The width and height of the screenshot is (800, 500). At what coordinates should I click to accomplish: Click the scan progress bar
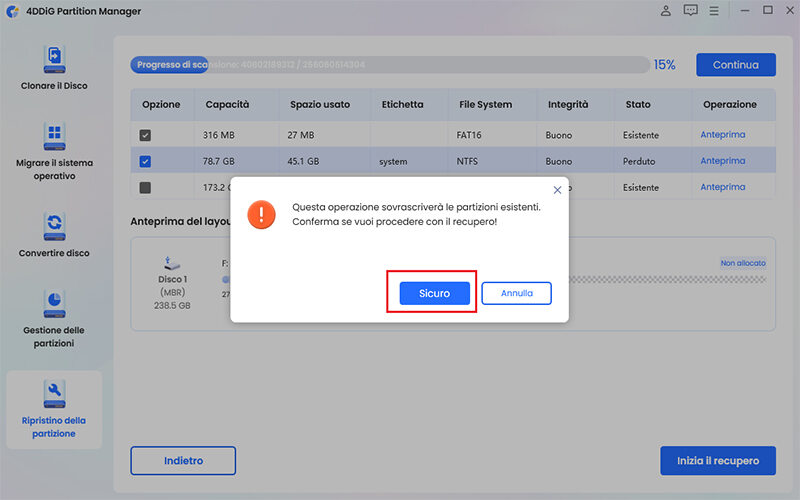[388, 65]
